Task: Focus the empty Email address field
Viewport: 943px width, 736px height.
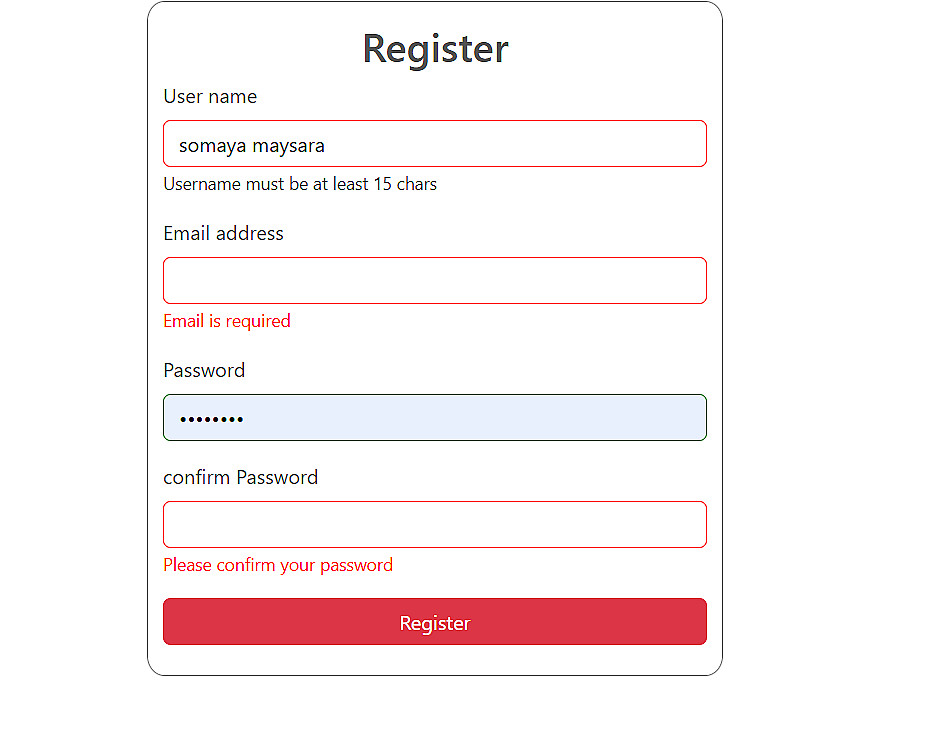Action: point(434,280)
